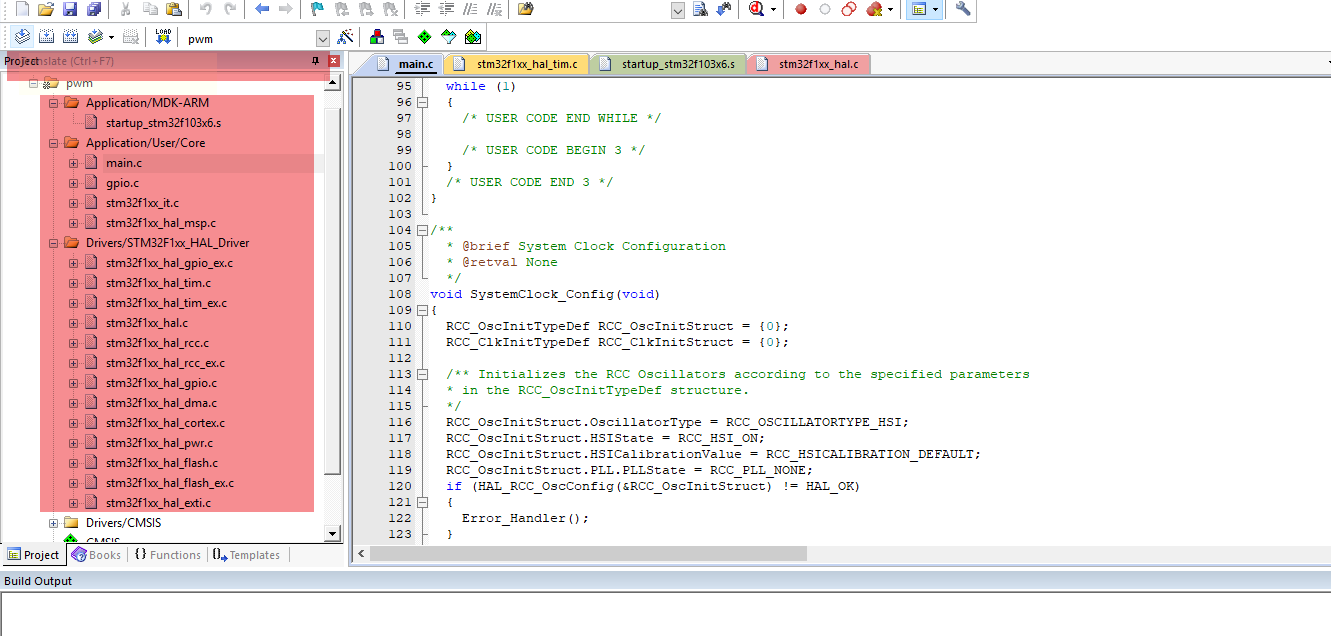Viewport: 1331px width, 636px height.
Task: Select gpio.c in the project tree
Action: click(x=122, y=183)
